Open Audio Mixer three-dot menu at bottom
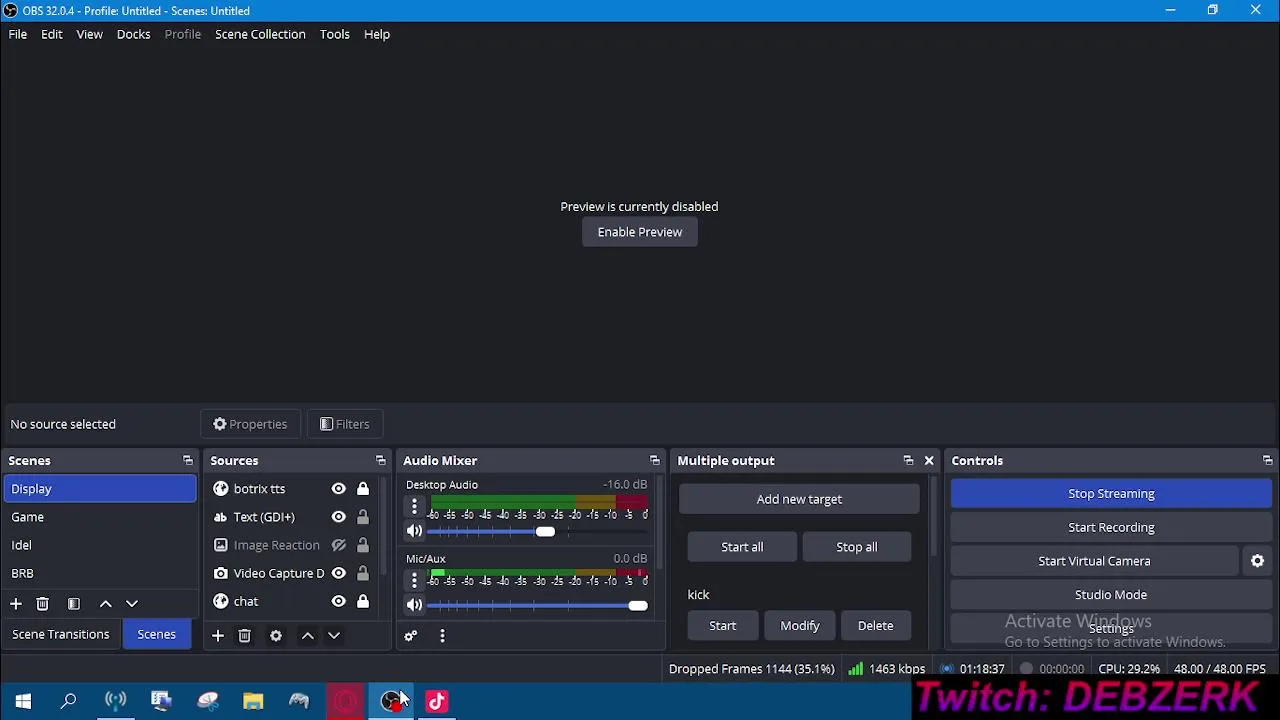The height and width of the screenshot is (720, 1280). (442, 636)
